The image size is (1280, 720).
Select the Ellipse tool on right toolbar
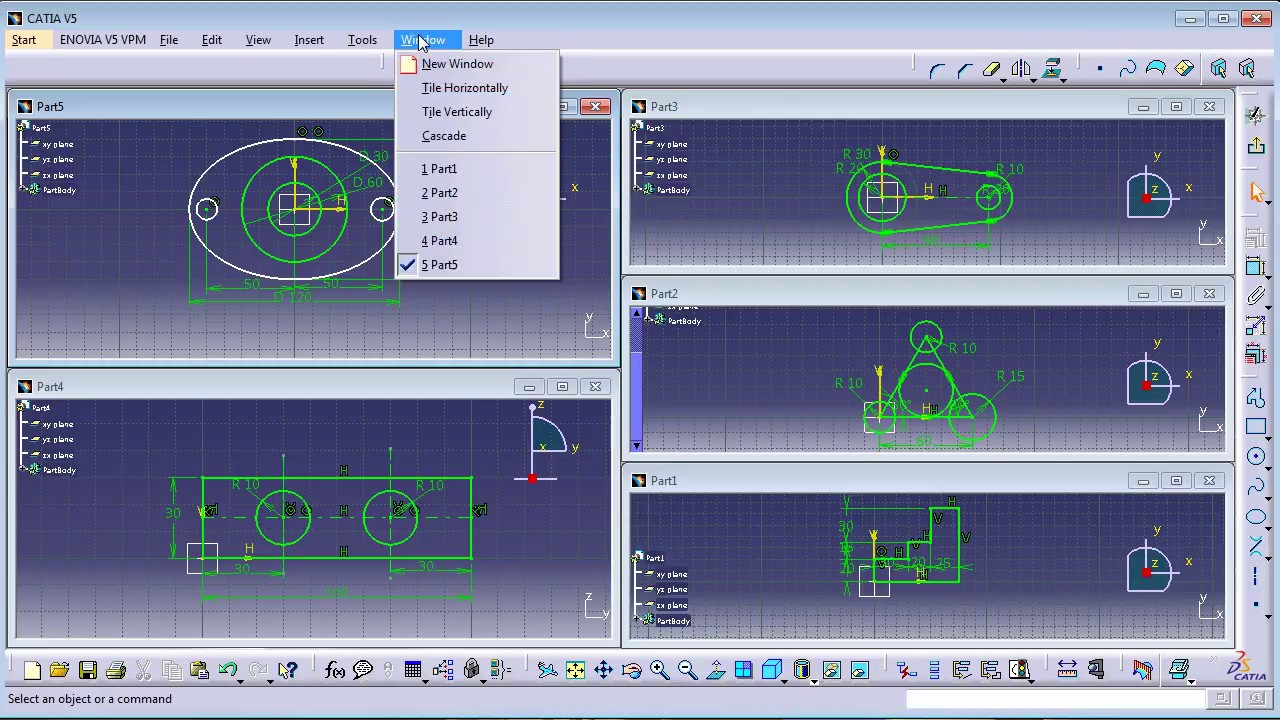point(1256,516)
